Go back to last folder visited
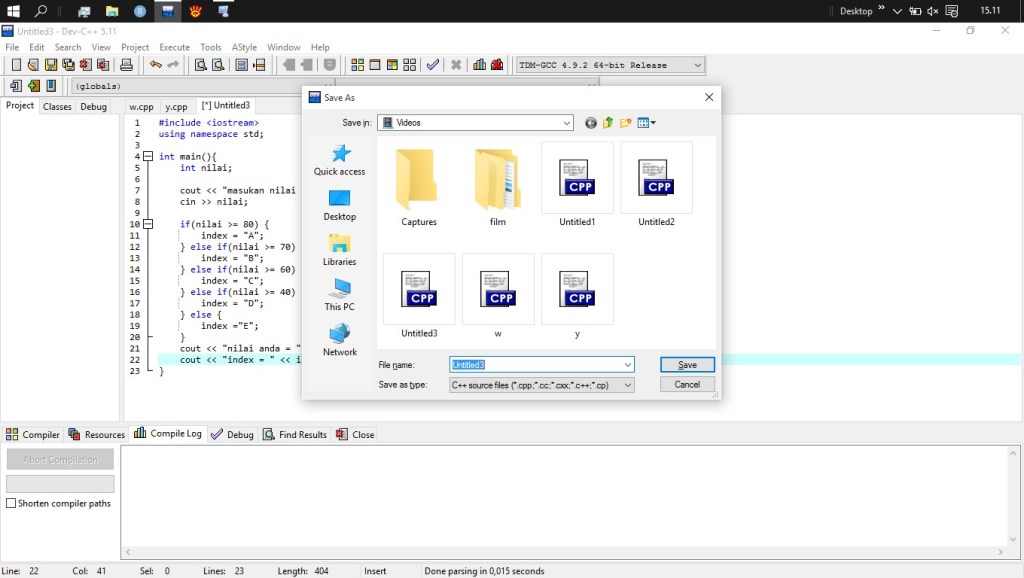 [x=590, y=123]
